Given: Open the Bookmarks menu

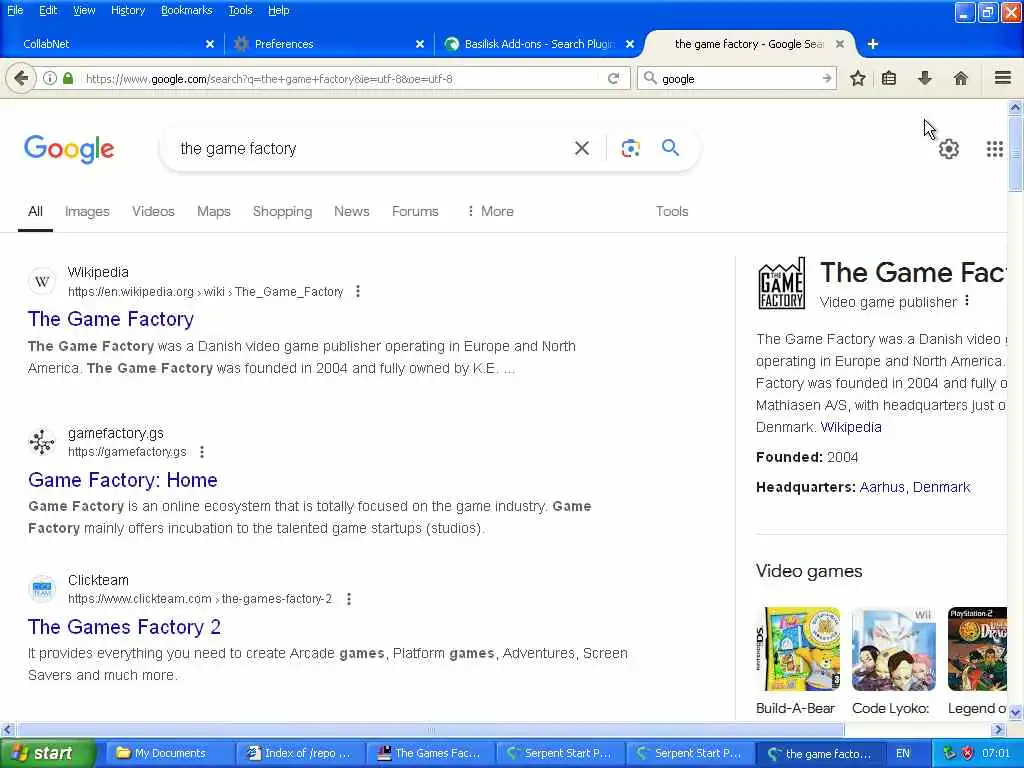Looking at the screenshot, I should [x=187, y=10].
